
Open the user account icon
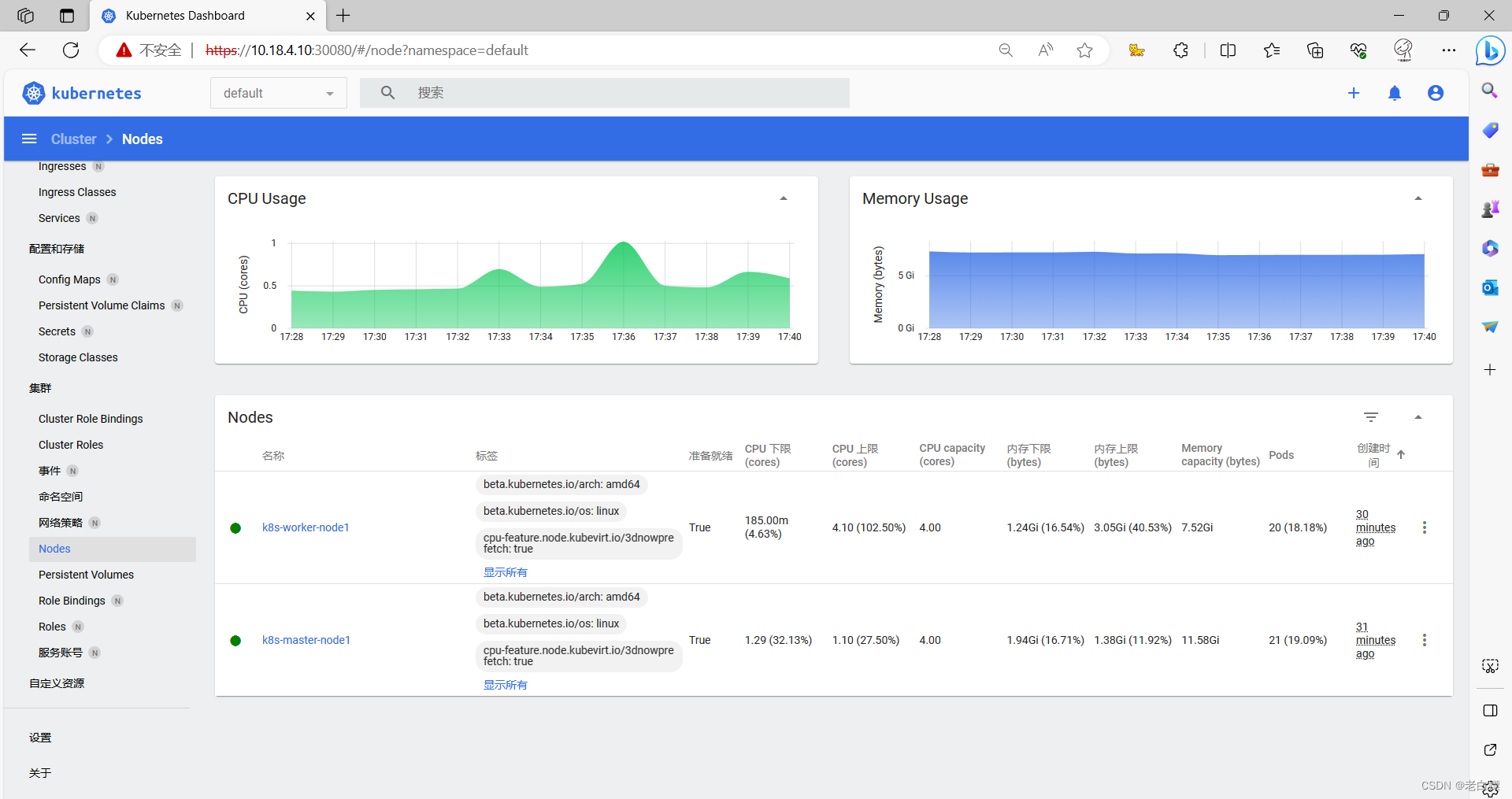[x=1436, y=93]
